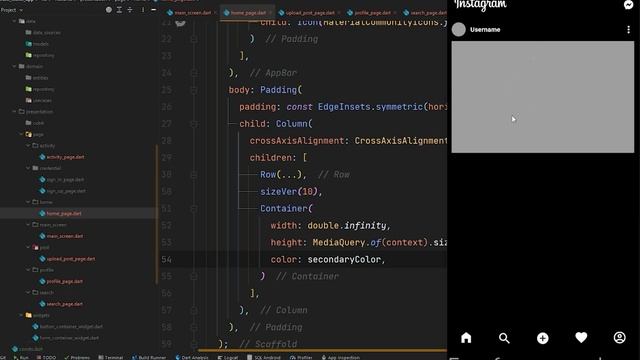Screen dimensions: 640x360
Task: Collapse the home folder in project tree
Action: tap(28, 202)
